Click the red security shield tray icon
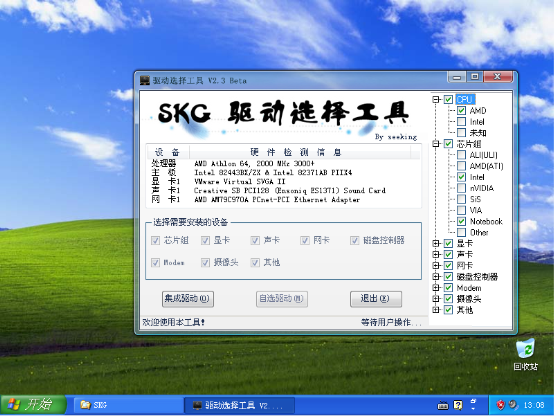The width and height of the screenshot is (555, 416). (x=500, y=405)
